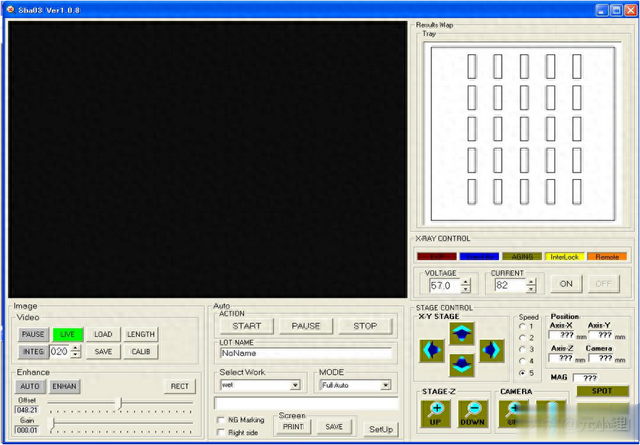Click the CURRENT value field 82
The width and height of the screenshot is (640, 445).
(510, 285)
